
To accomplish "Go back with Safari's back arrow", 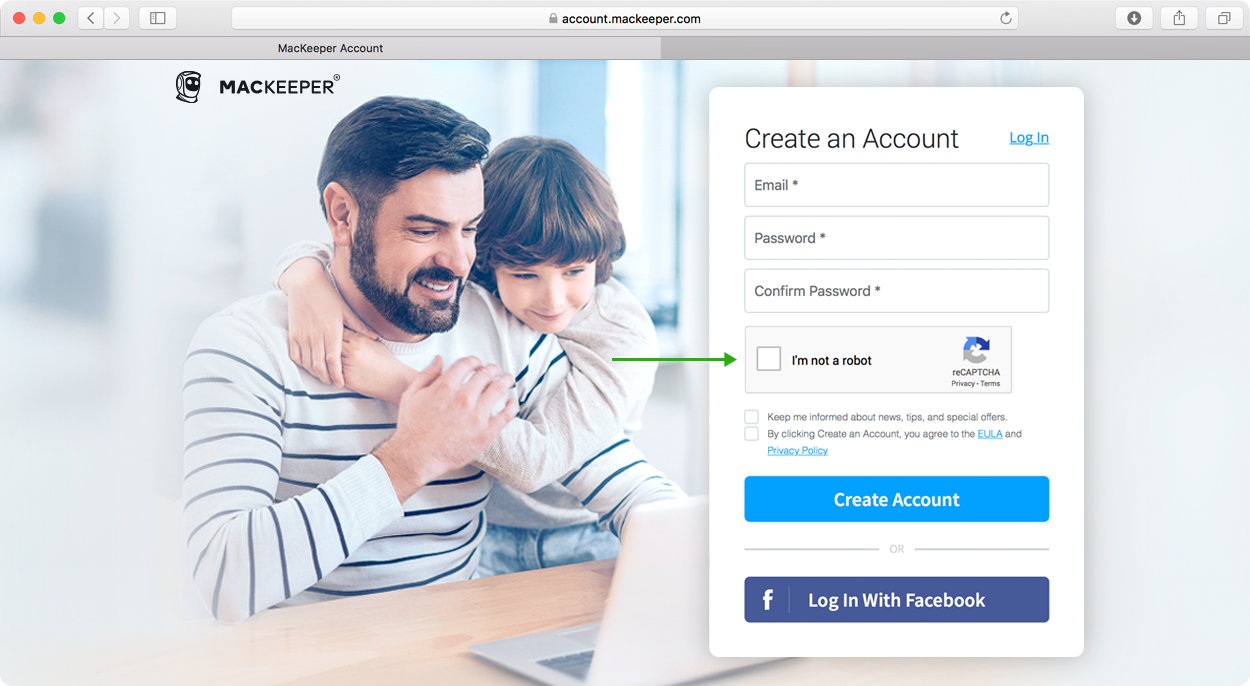I will (x=91, y=18).
